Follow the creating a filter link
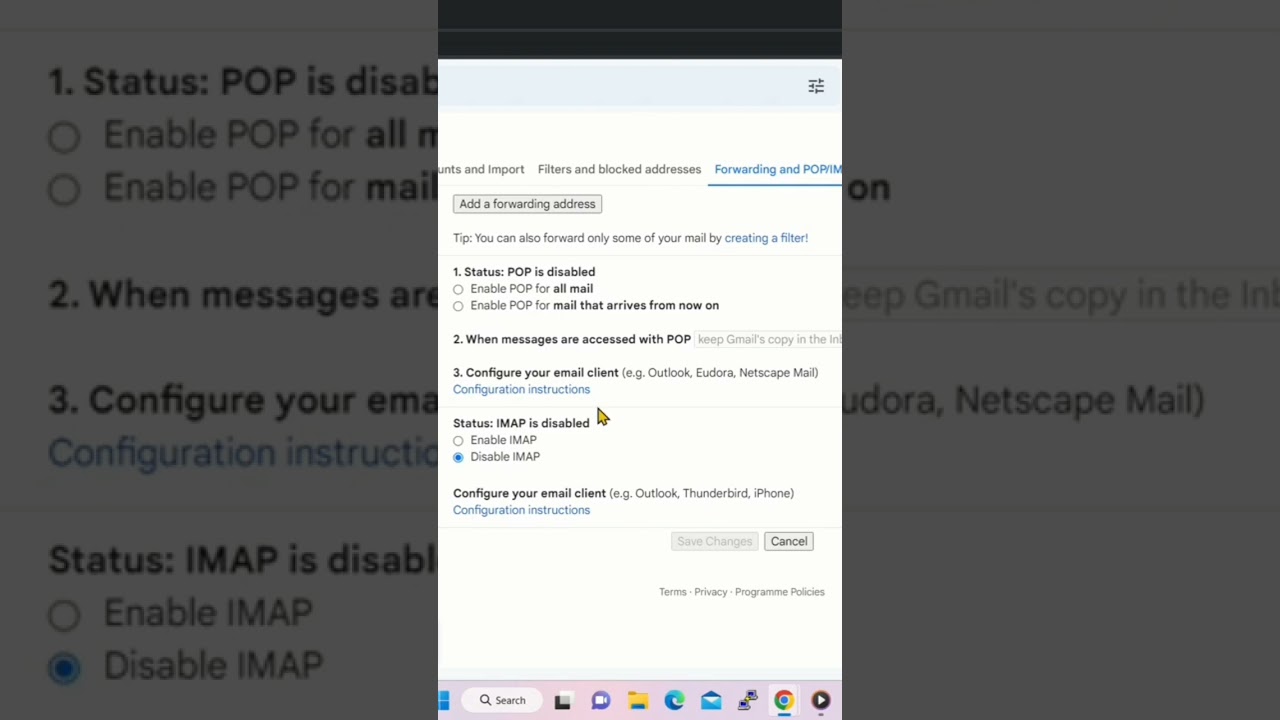 coord(766,238)
